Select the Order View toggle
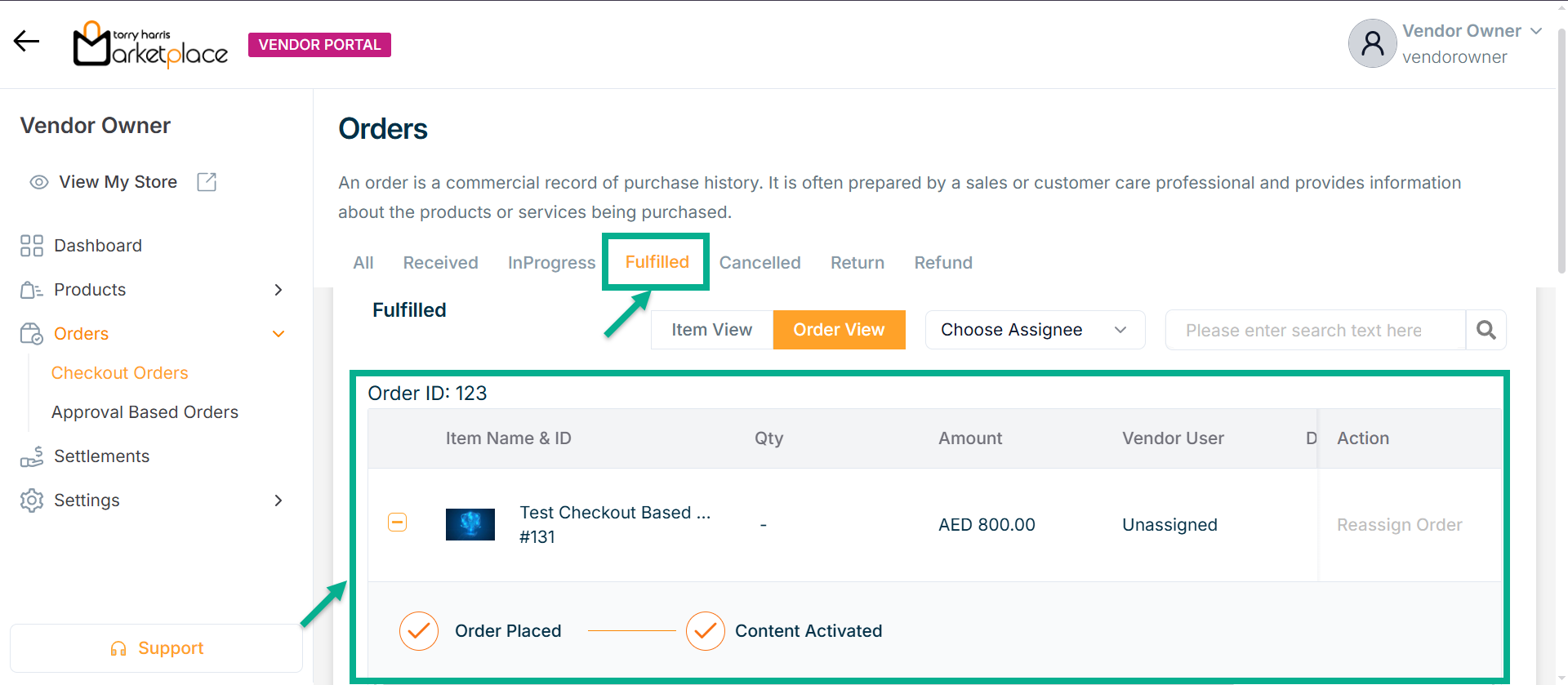 839,330
